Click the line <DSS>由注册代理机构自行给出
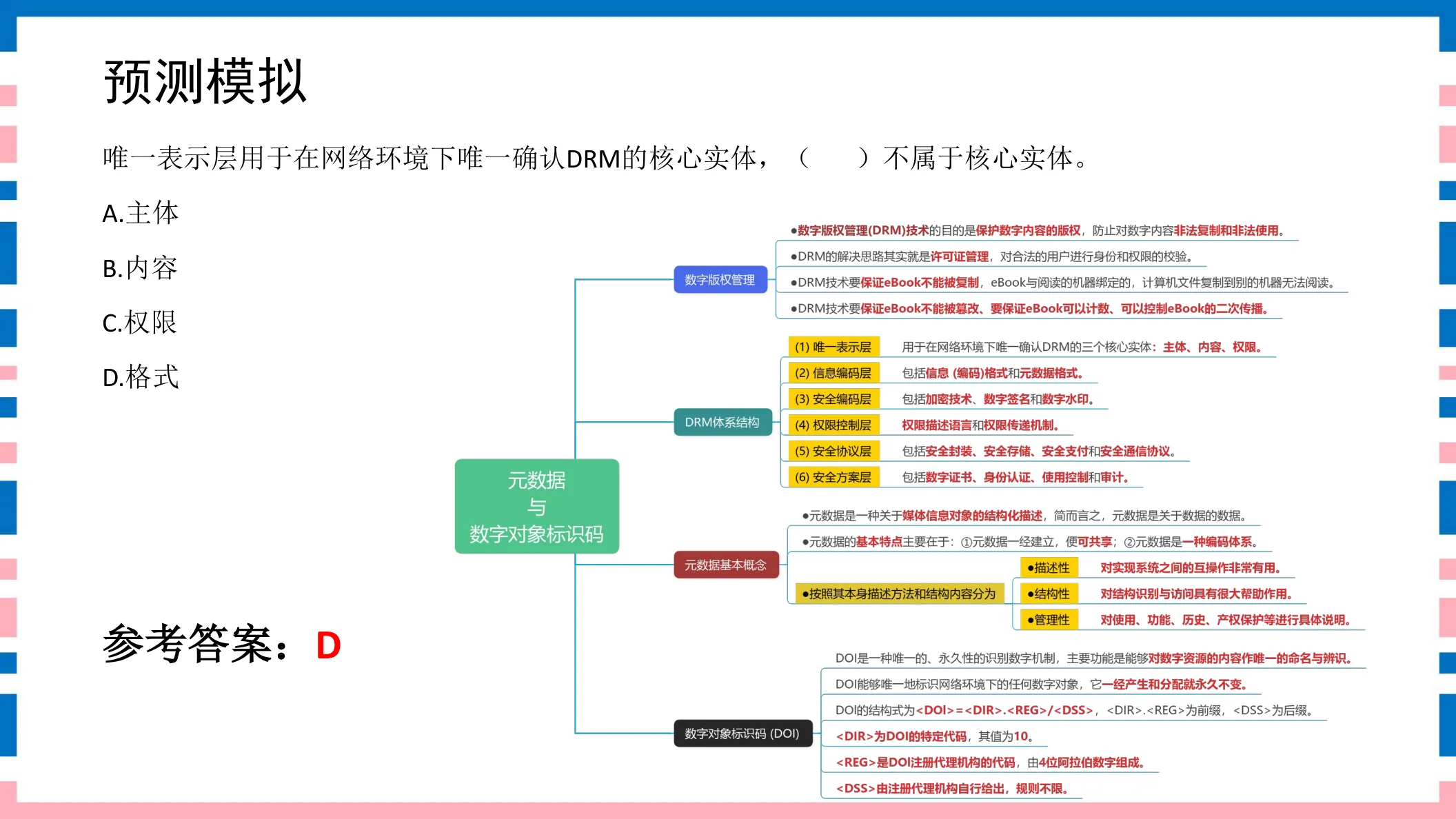 pyautogui.click(x=952, y=789)
